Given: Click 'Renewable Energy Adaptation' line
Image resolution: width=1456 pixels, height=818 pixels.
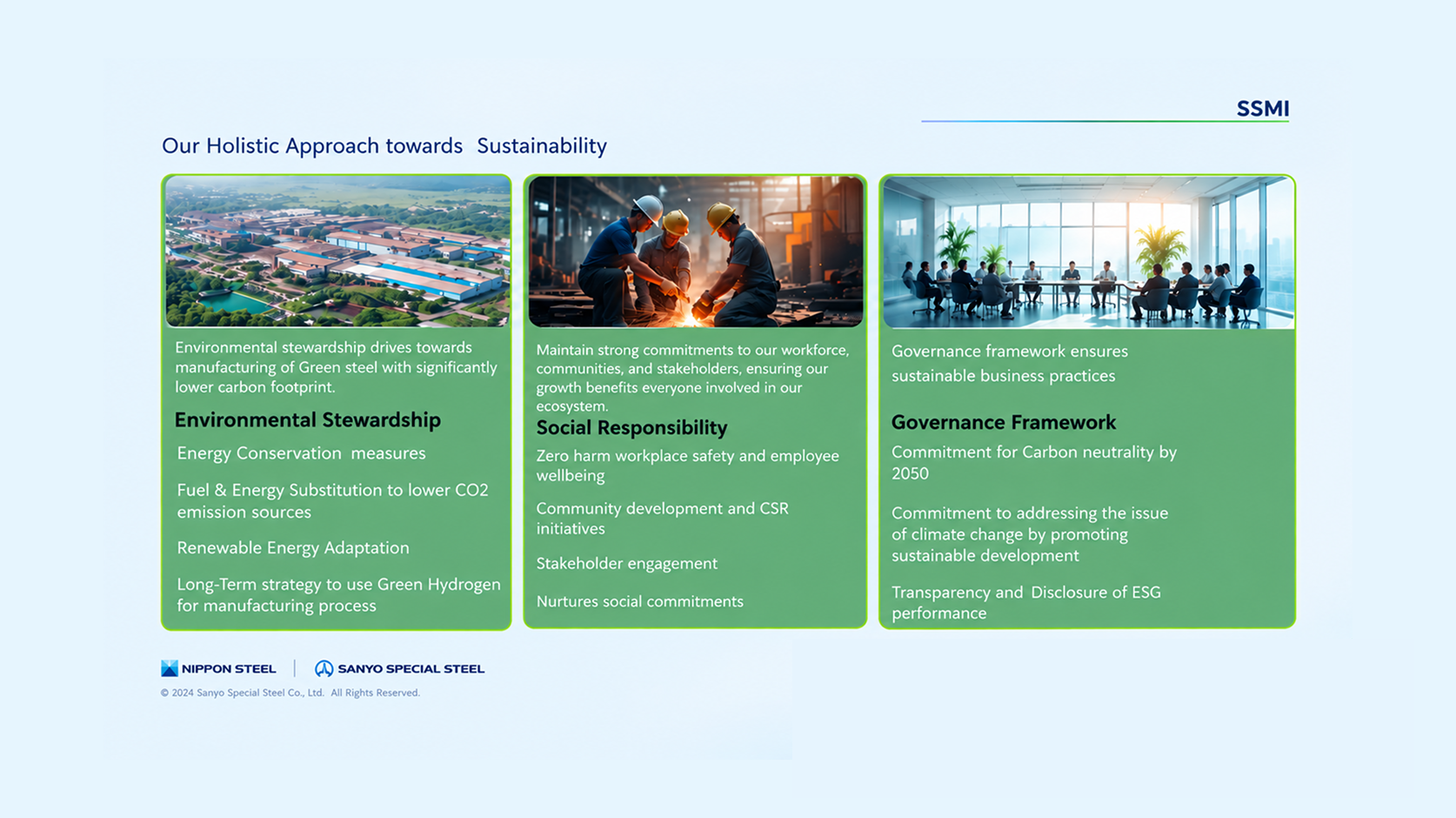Looking at the screenshot, I should pos(293,547).
